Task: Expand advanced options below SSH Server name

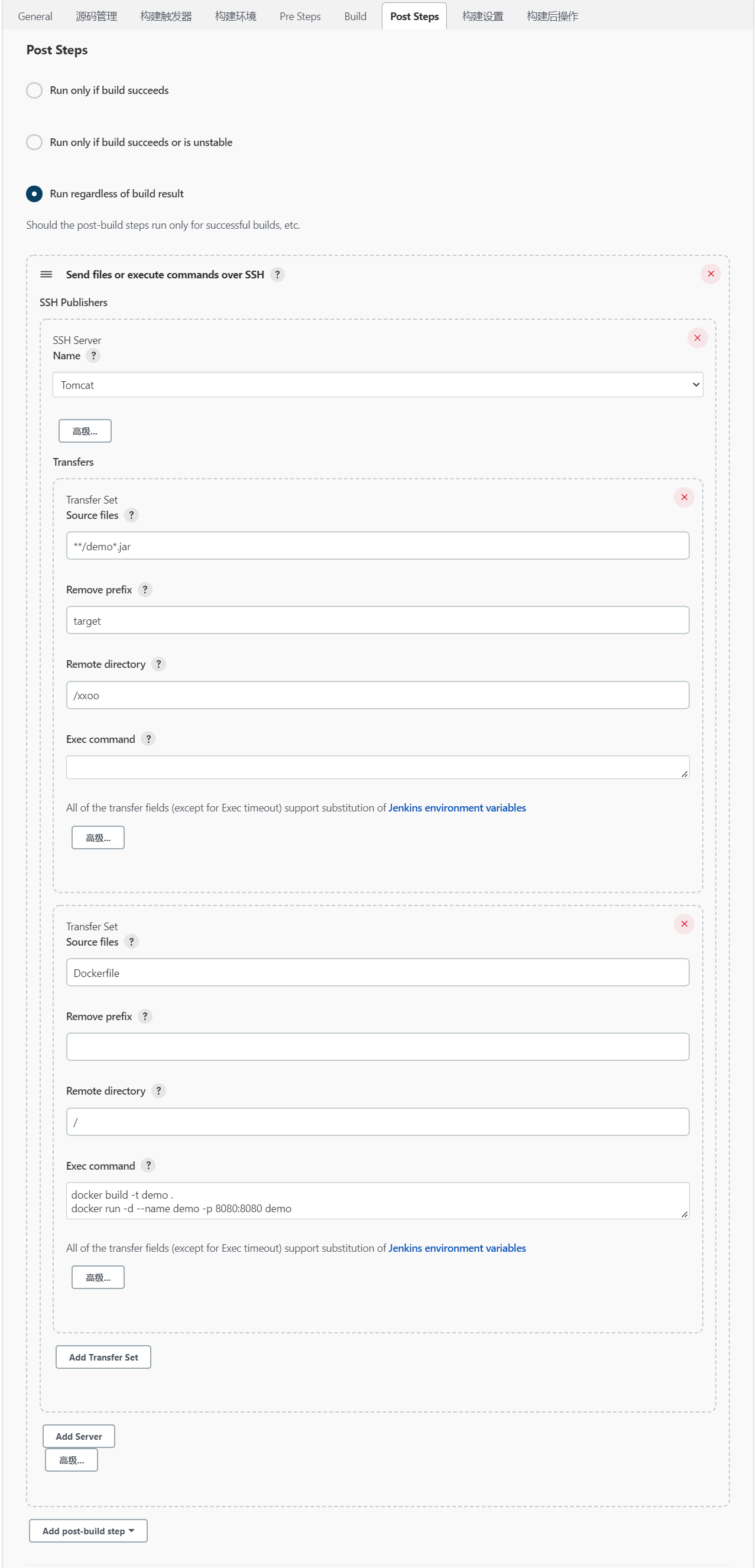Action: click(85, 431)
